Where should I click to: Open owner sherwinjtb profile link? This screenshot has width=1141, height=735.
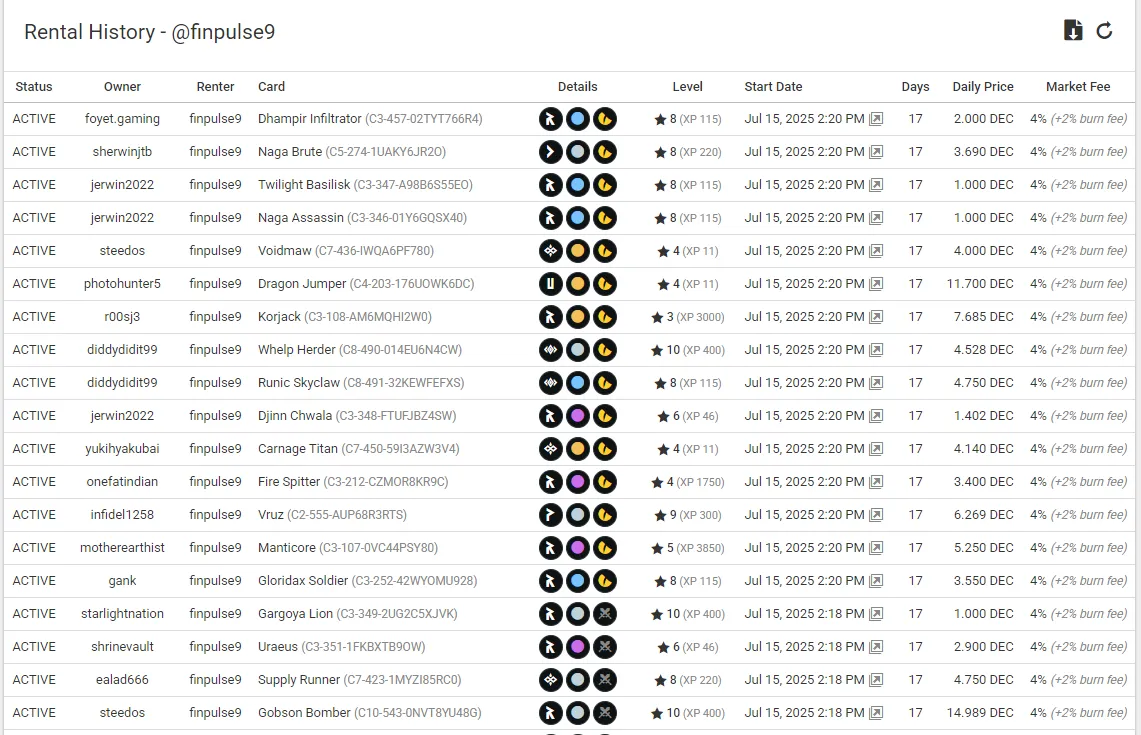coord(122,152)
